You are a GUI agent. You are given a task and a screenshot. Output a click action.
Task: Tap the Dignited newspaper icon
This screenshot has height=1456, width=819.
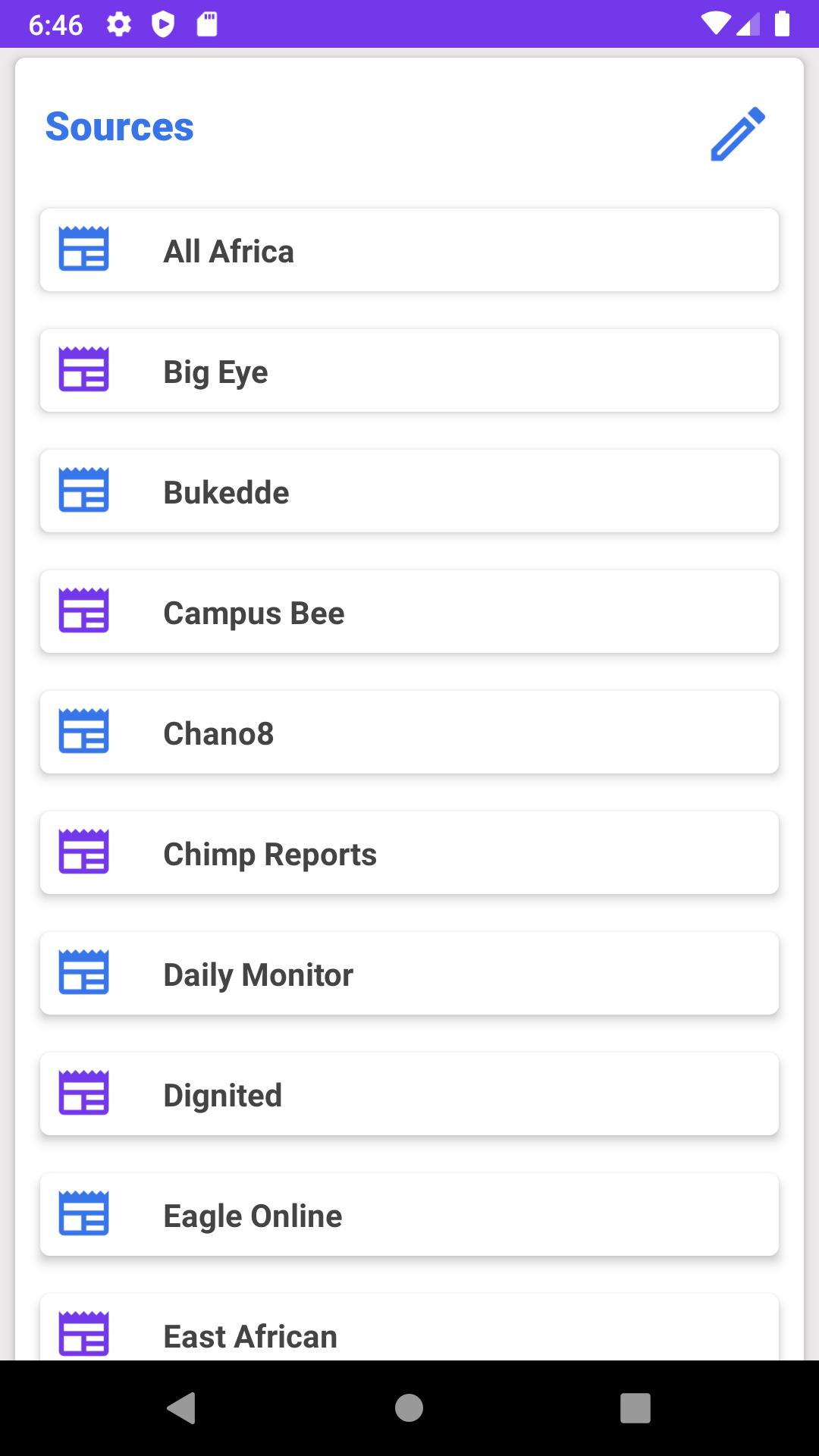pyautogui.click(x=84, y=1093)
